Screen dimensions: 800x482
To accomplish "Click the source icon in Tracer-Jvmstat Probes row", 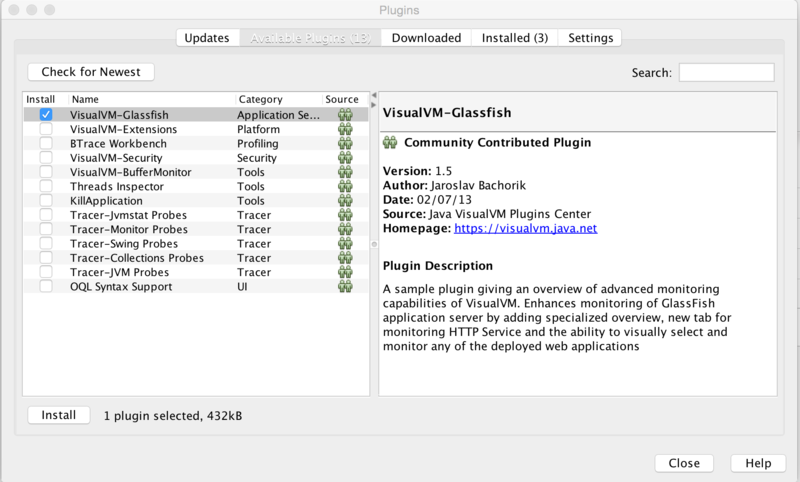I will click(x=345, y=215).
